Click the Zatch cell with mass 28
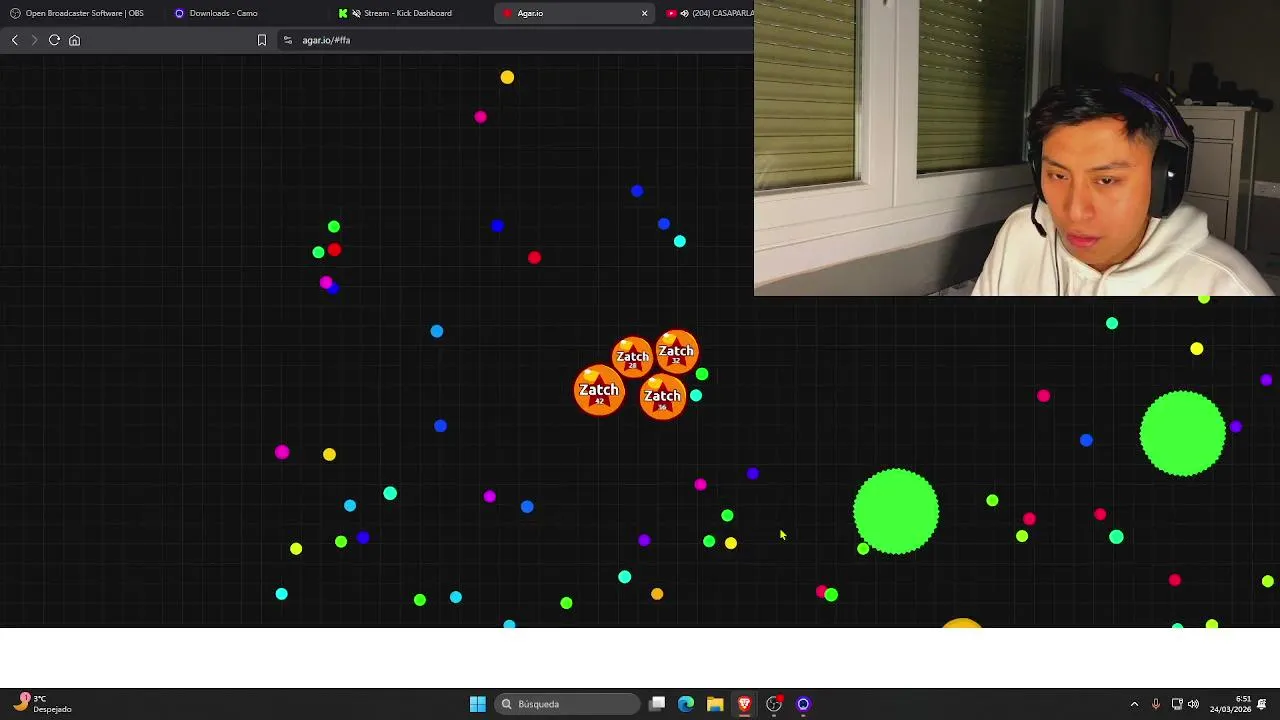The height and width of the screenshot is (720, 1280). 632,357
